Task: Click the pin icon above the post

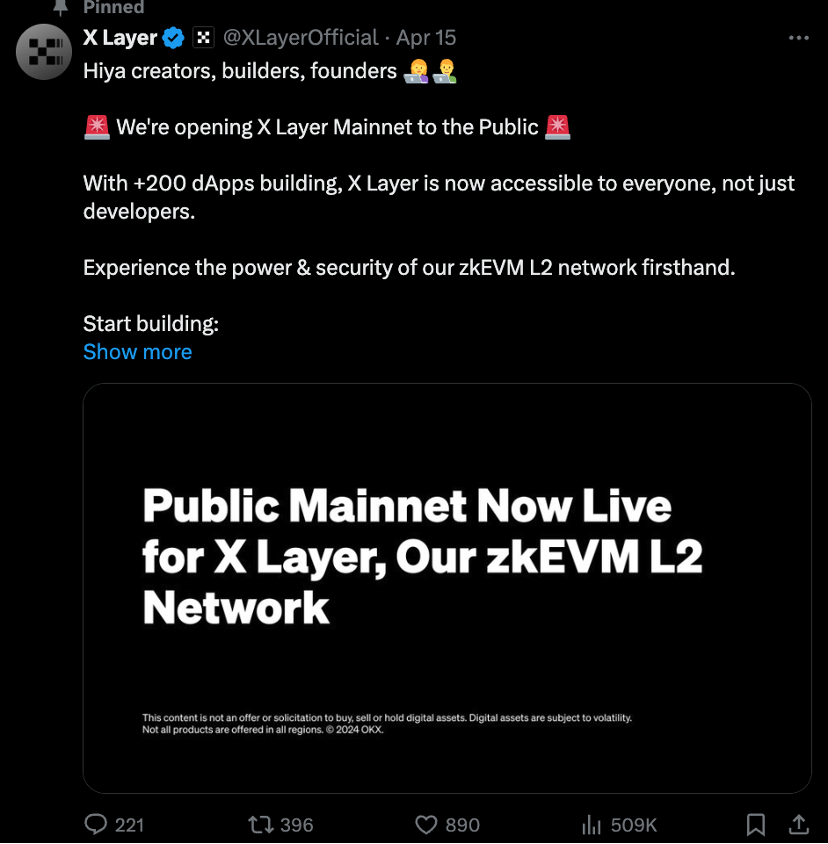Action: 62,6
